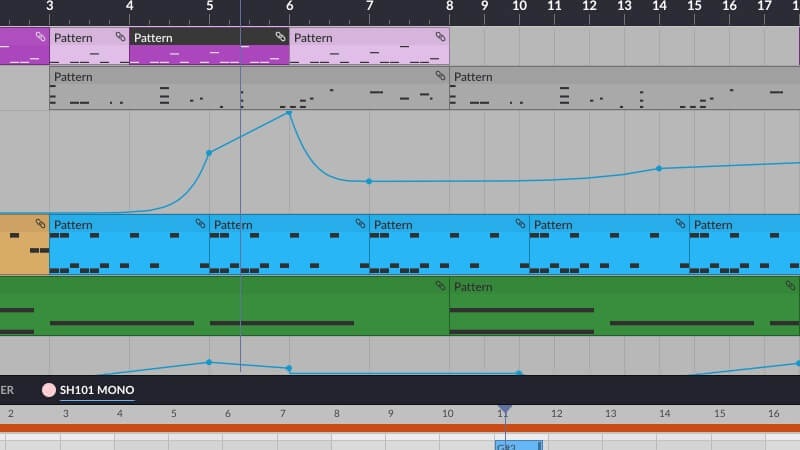Viewport: 800px width, 450px height.
Task: Click bar 13 on the note editor ruler
Action: click(x=611, y=413)
